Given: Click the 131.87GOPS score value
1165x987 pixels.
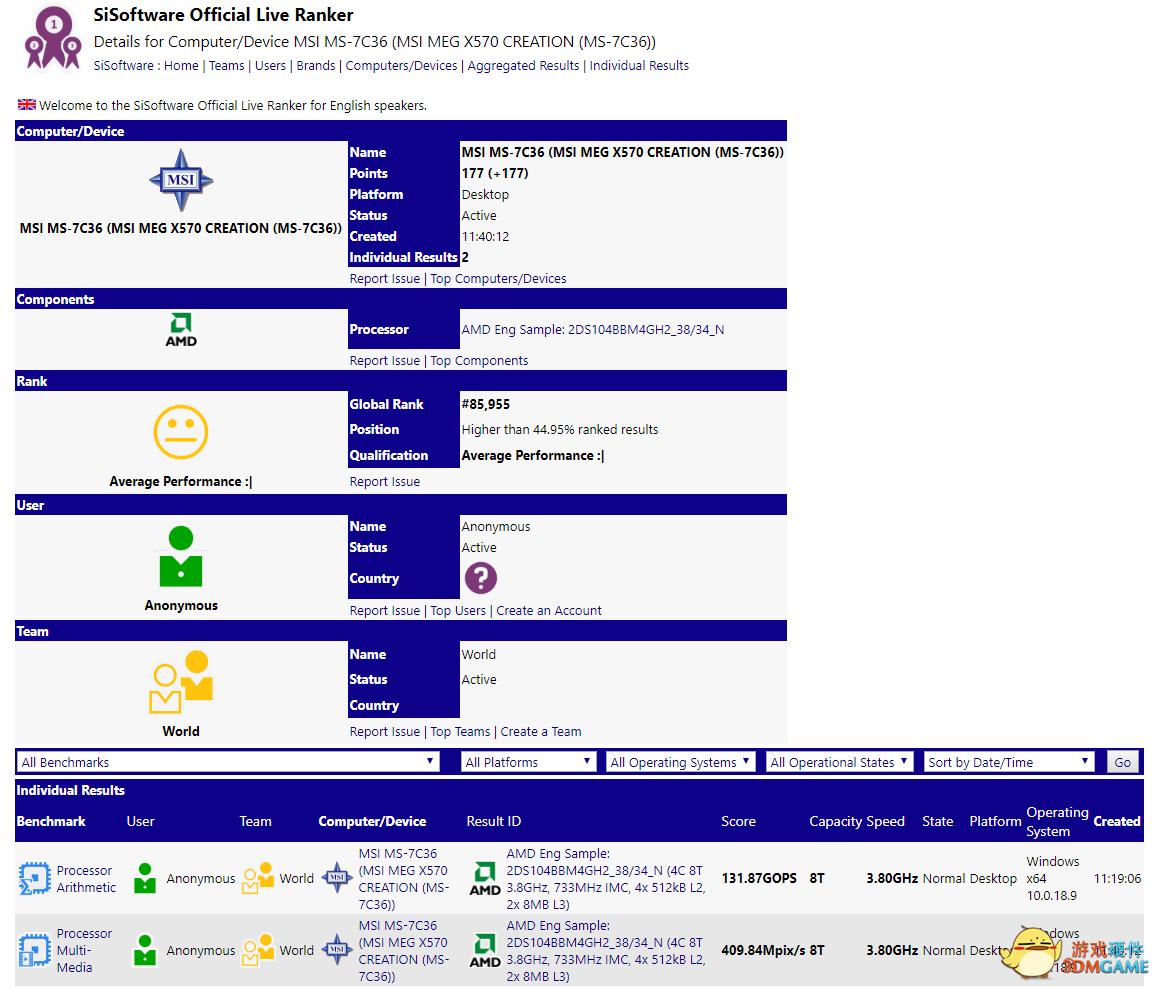Looking at the screenshot, I should 759,878.
